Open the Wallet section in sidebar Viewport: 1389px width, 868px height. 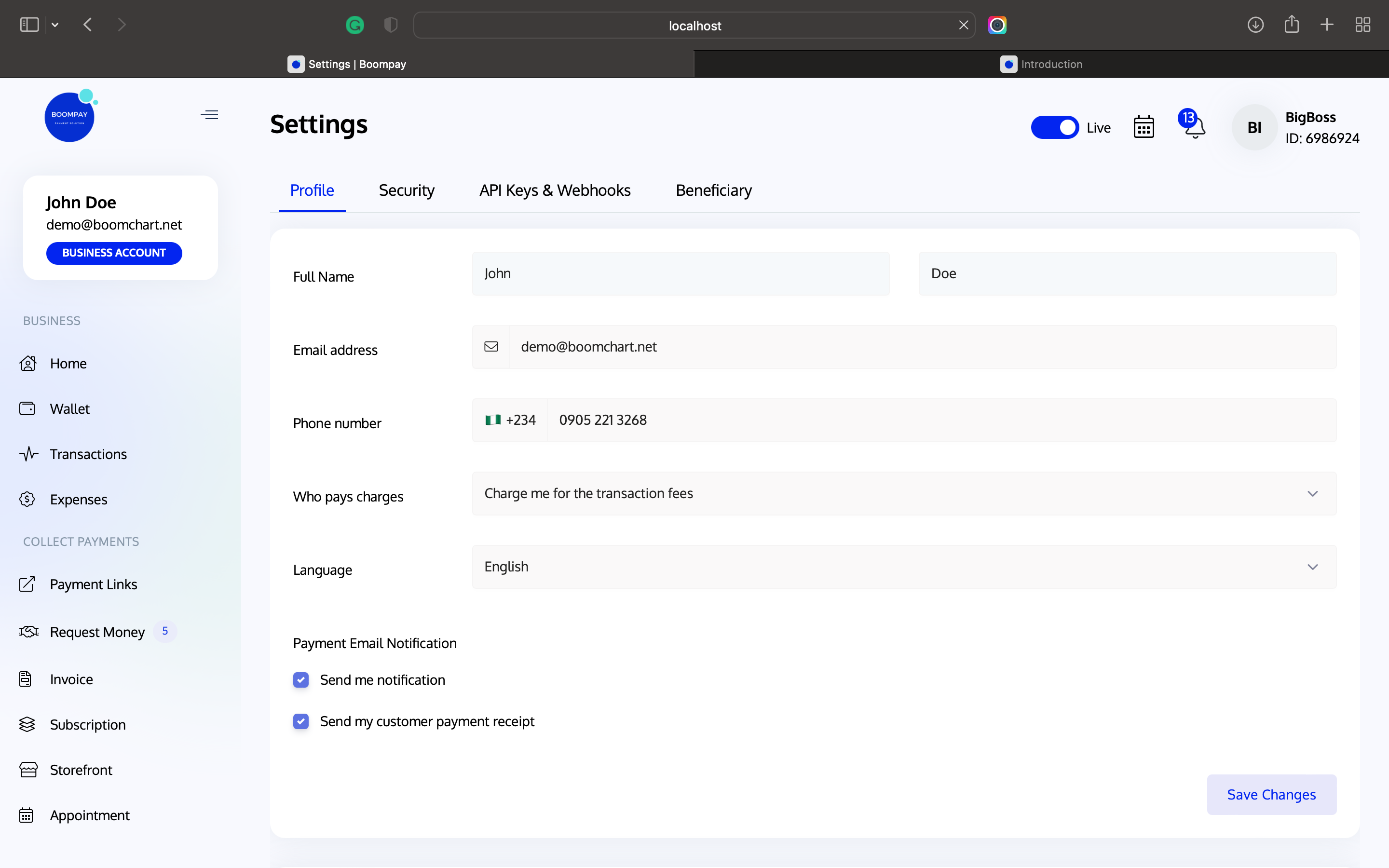[x=69, y=409]
